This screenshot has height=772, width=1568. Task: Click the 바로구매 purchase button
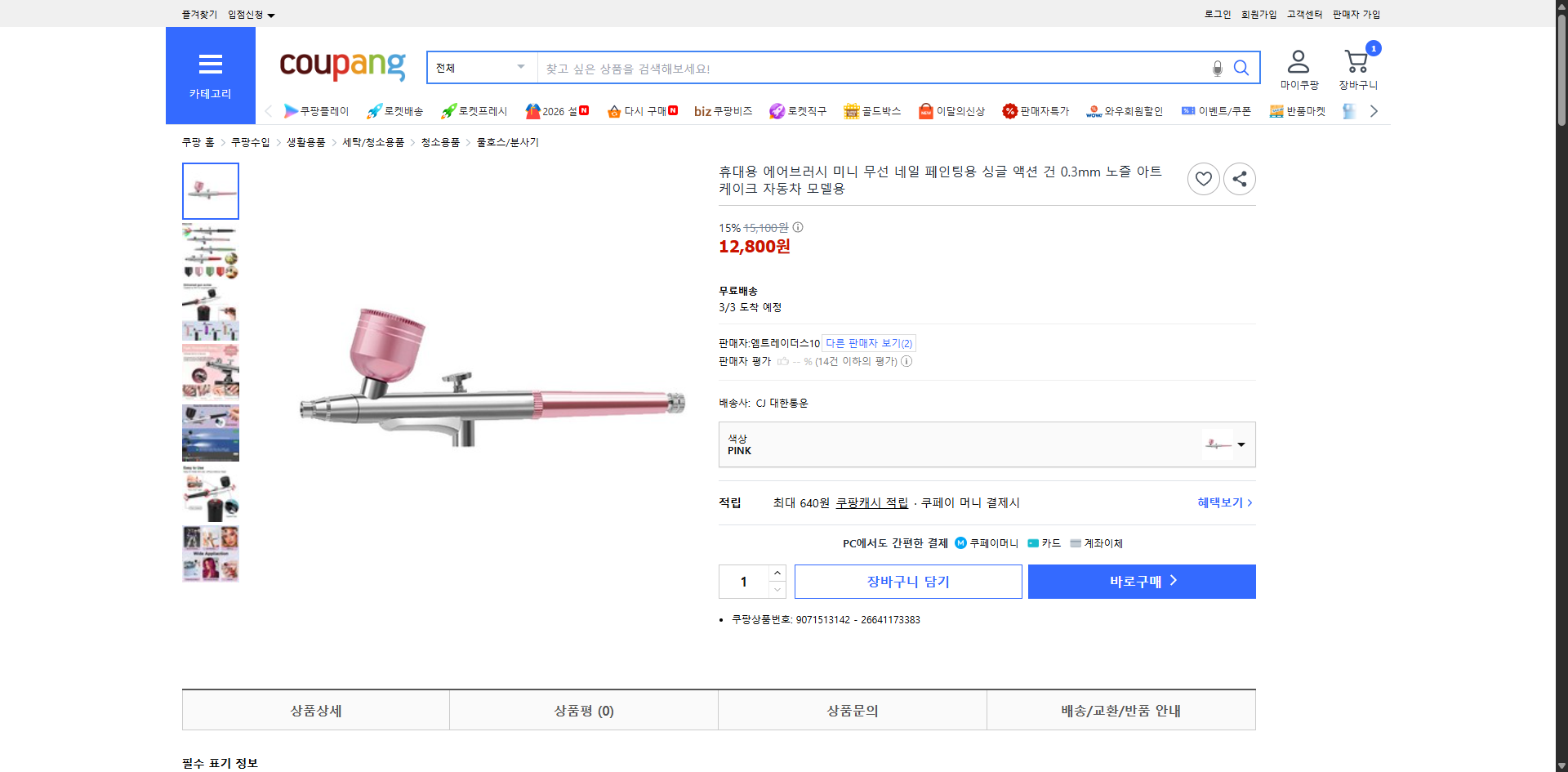click(1141, 581)
